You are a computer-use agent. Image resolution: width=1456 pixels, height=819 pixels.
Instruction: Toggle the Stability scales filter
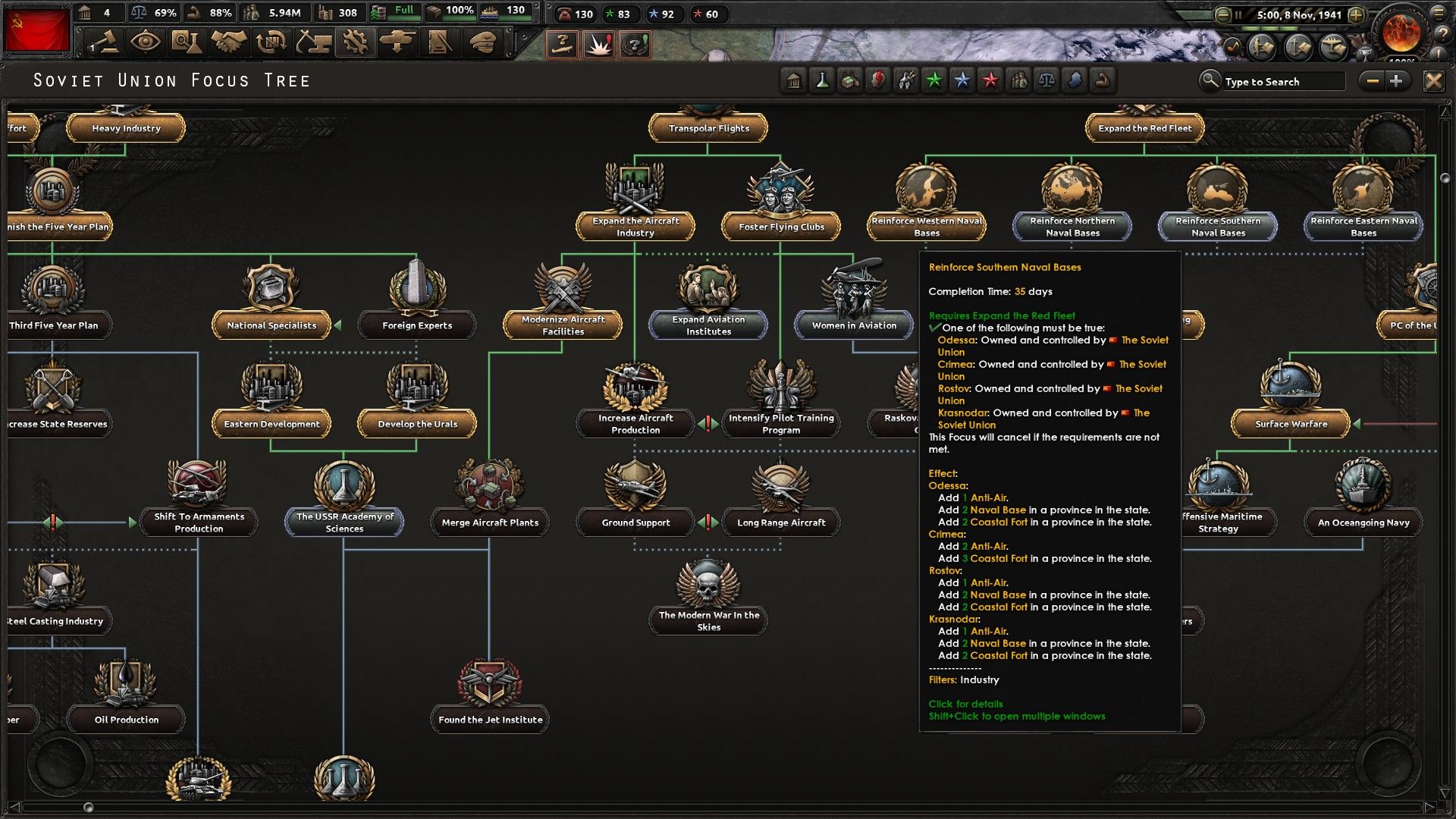tap(1046, 80)
